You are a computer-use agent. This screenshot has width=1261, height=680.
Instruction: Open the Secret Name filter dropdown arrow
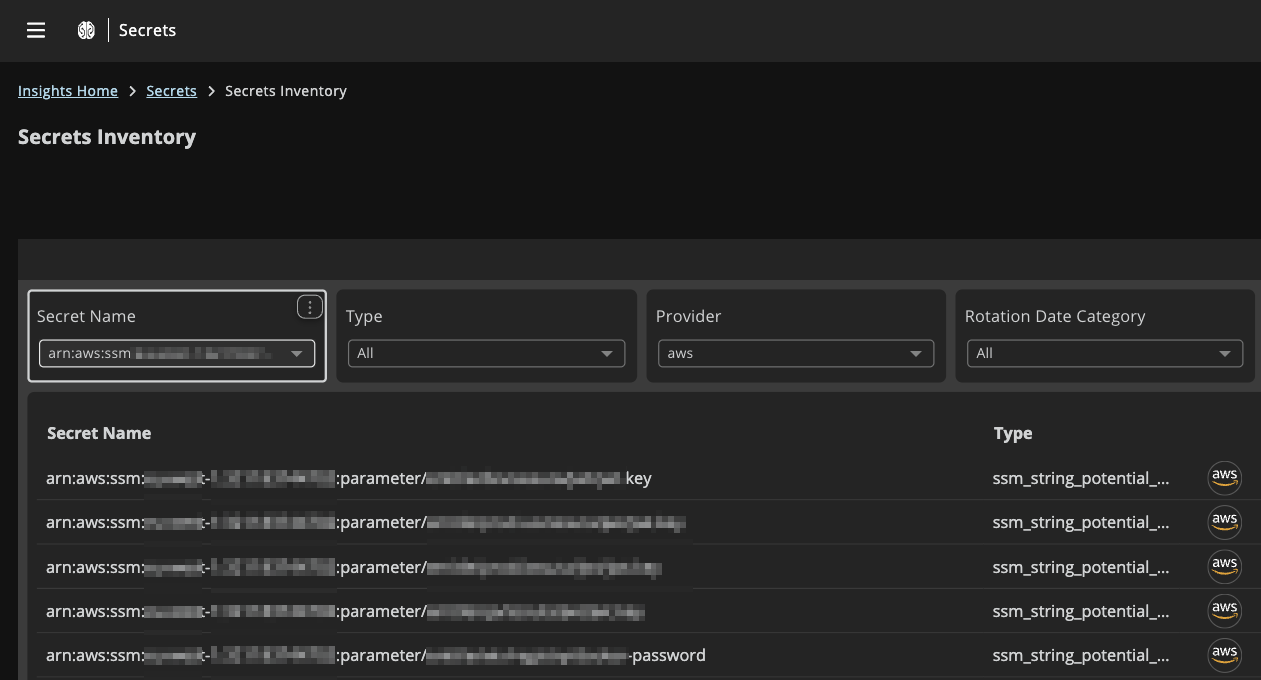click(297, 353)
